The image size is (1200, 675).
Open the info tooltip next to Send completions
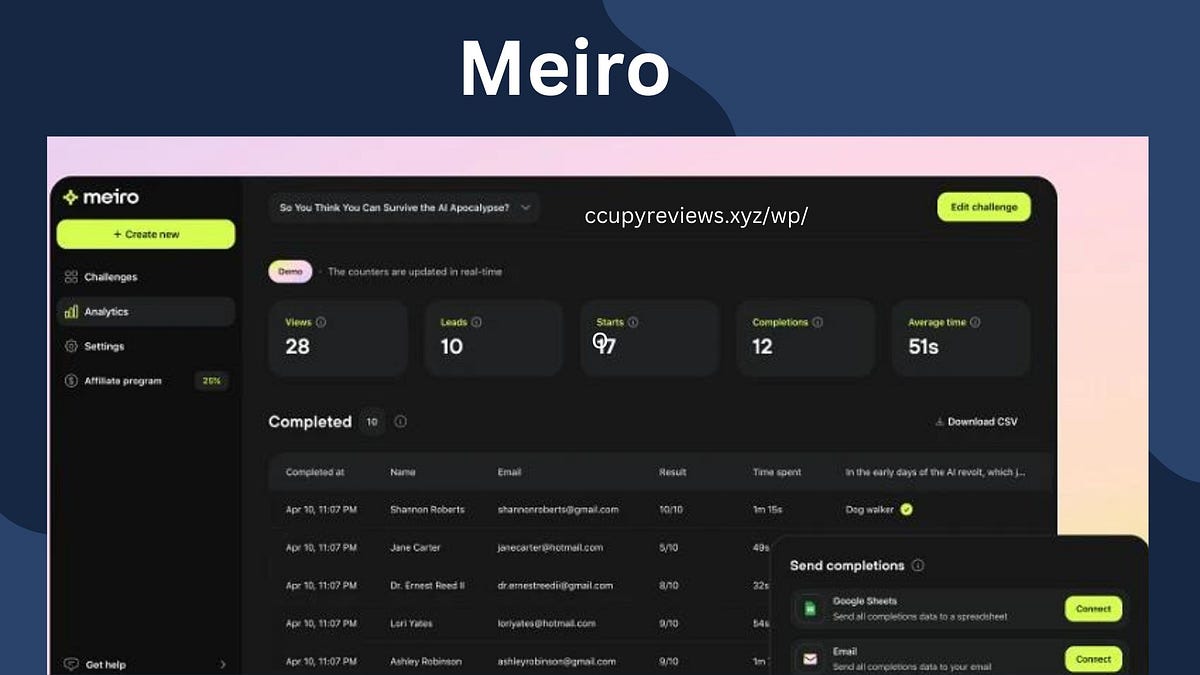tap(919, 565)
